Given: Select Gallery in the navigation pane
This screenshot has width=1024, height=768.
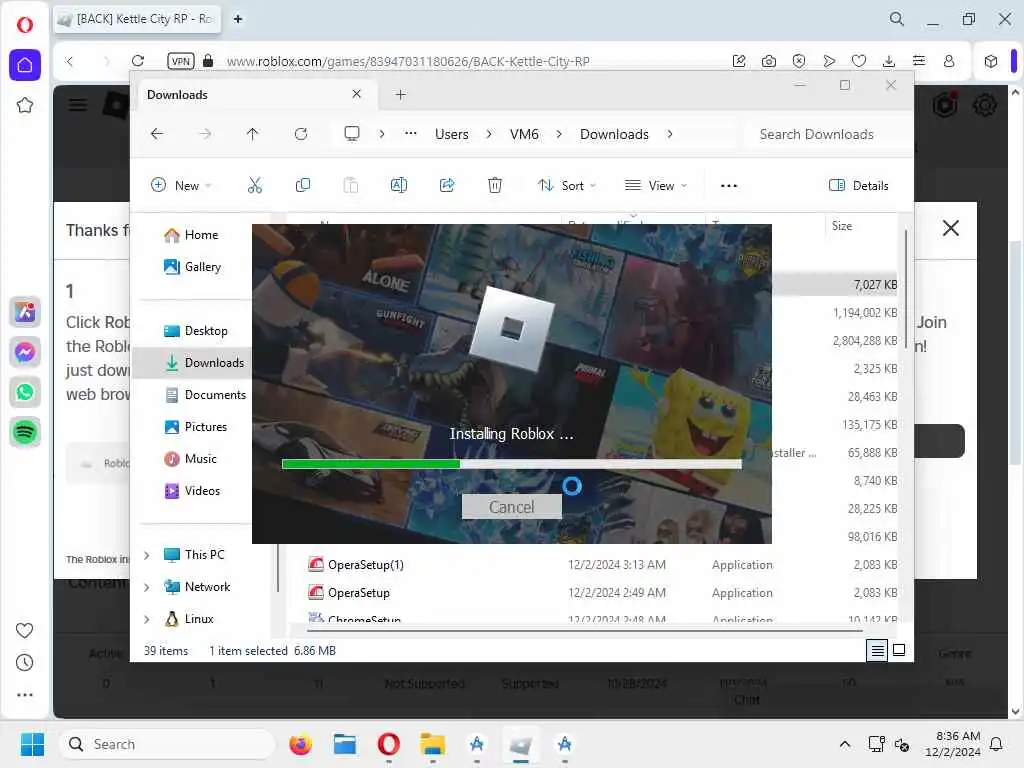Looking at the screenshot, I should click(193, 266).
